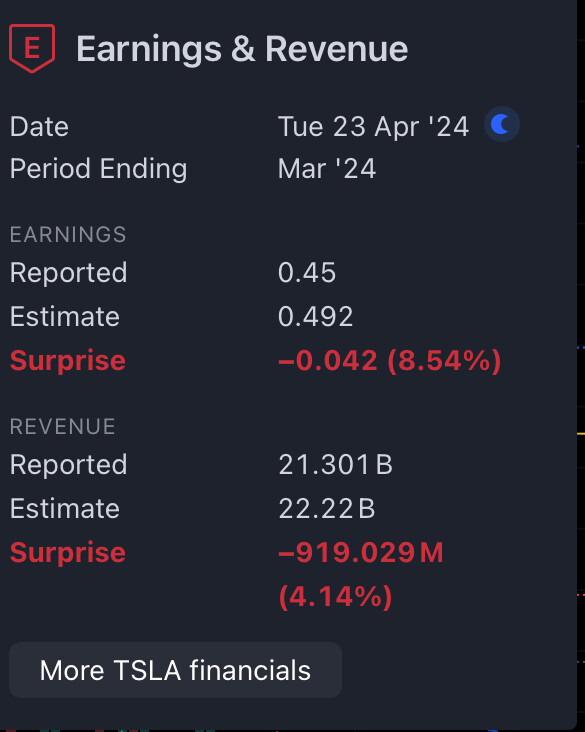Screen dimensions: 585x732
Task: Select the red earnings Surprise label
Action: pyautogui.click(x=68, y=361)
